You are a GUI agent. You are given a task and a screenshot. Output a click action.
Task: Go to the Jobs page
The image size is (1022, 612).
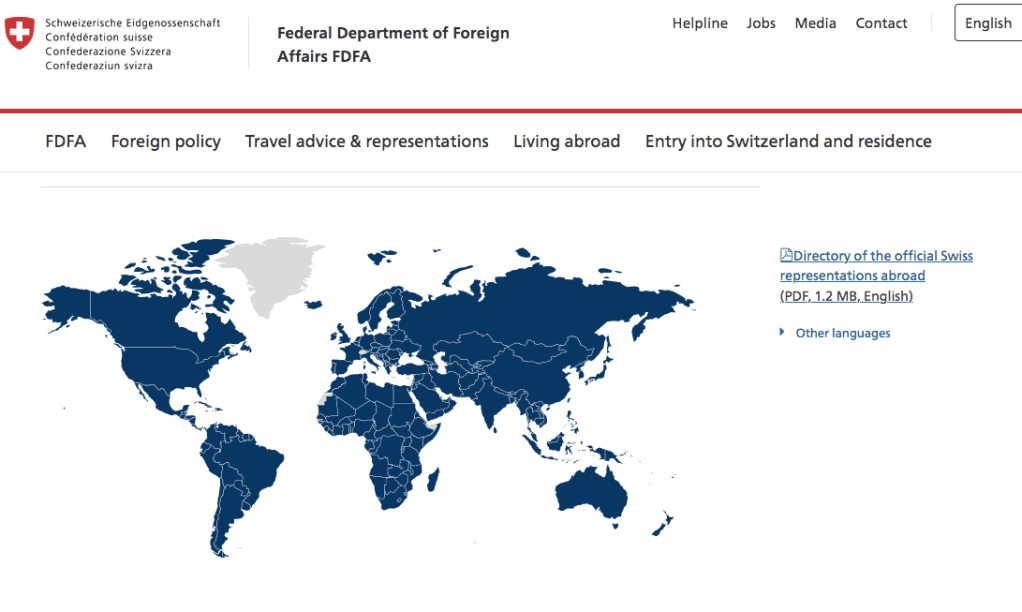(761, 23)
